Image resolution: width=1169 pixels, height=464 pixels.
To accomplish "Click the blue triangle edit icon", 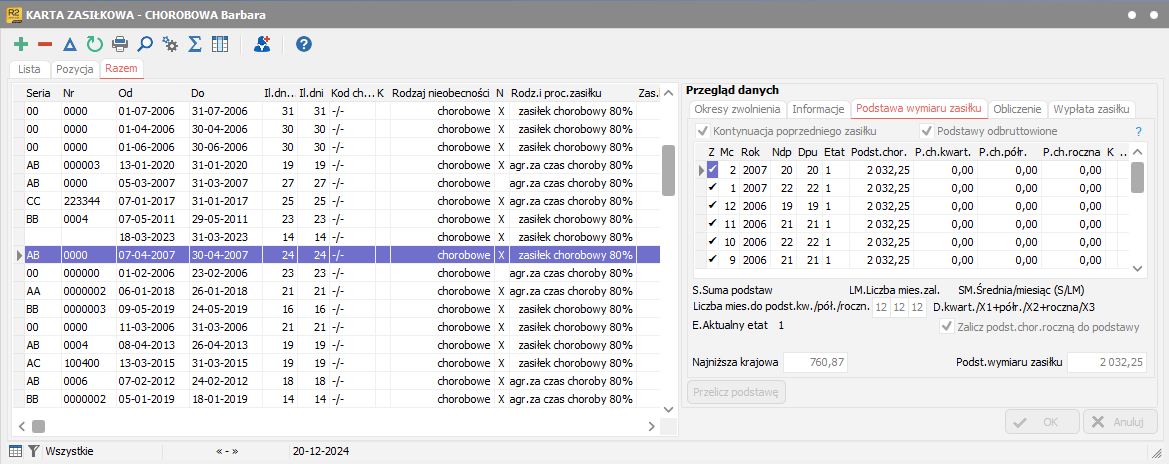I will pos(69,44).
